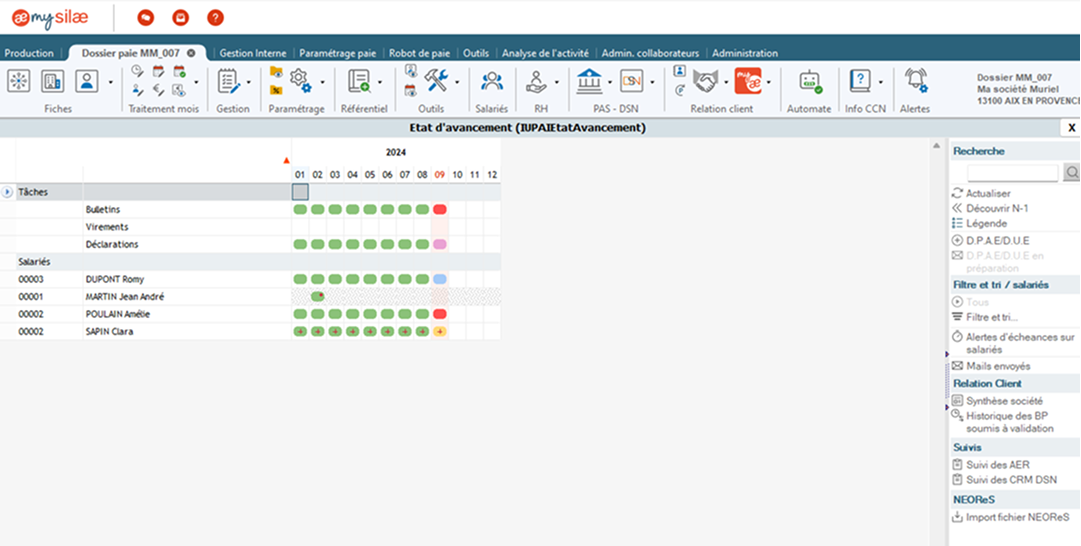
Task: Click Actualiser in the right panel
Action: 988,193
